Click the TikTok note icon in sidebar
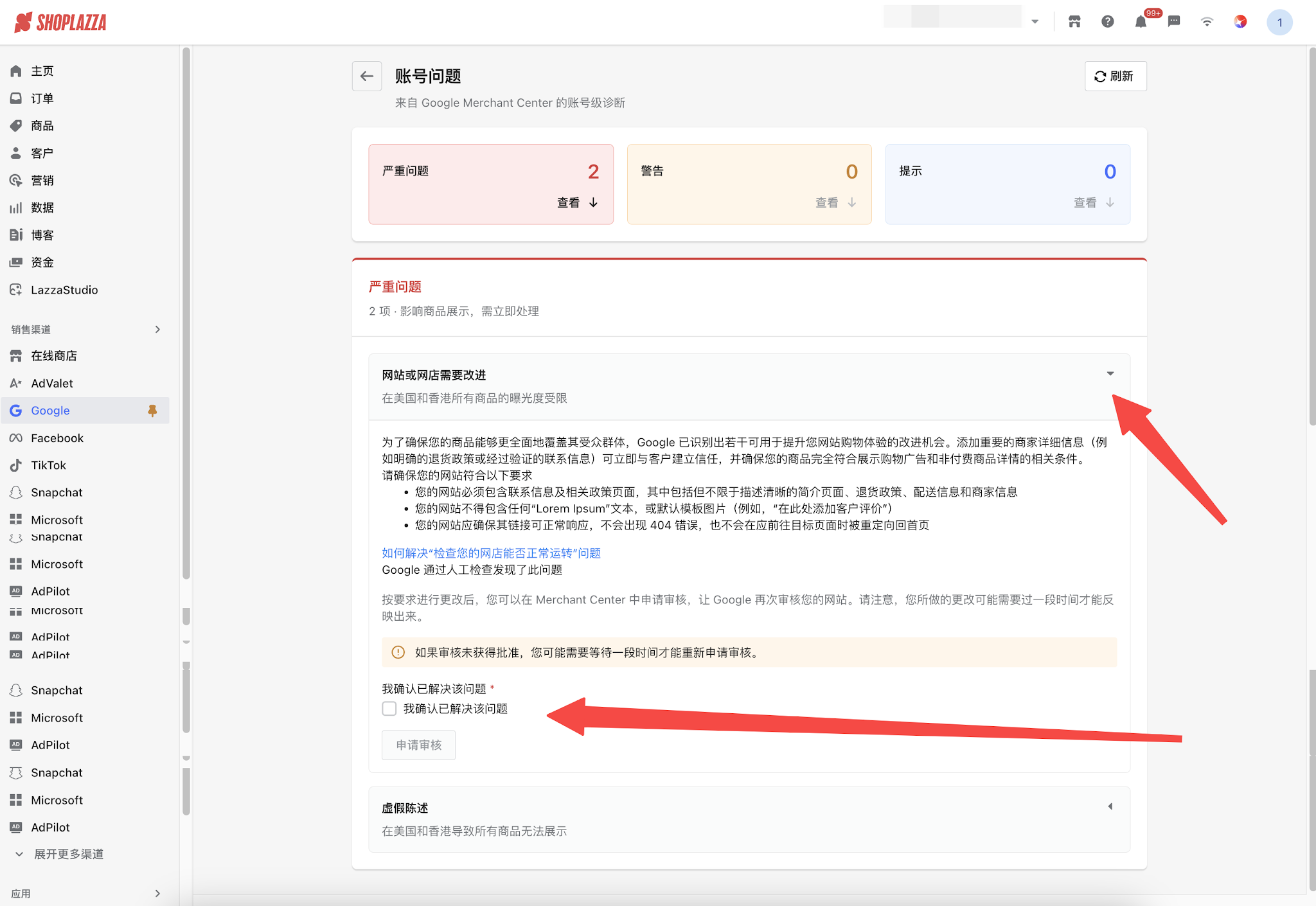The height and width of the screenshot is (906, 1316). tap(16, 465)
